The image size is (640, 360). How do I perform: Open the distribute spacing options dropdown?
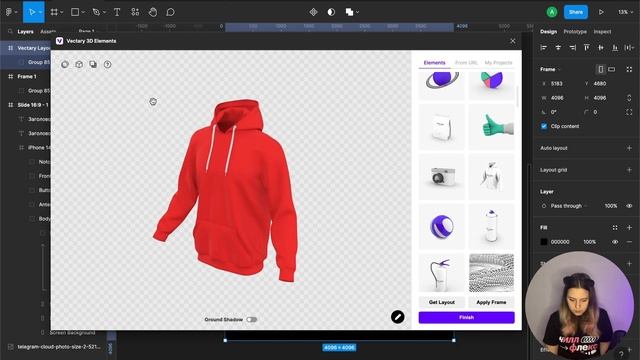click(x=629, y=48)
